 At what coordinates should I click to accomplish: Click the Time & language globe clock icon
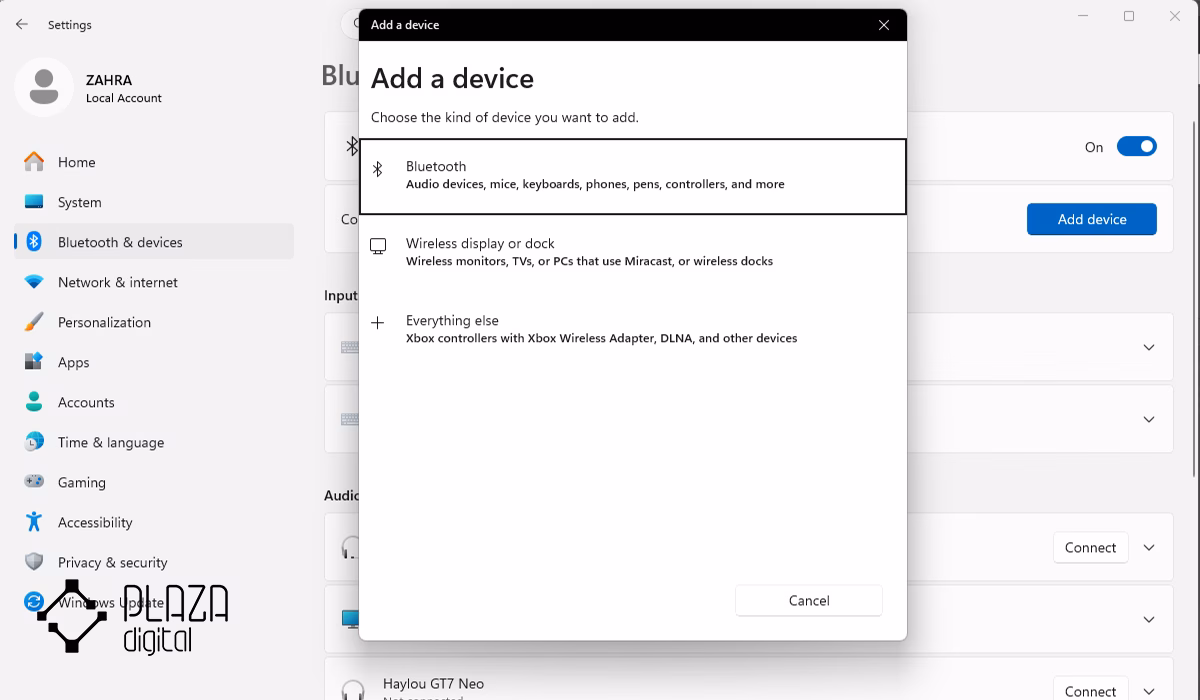point(34,441)
